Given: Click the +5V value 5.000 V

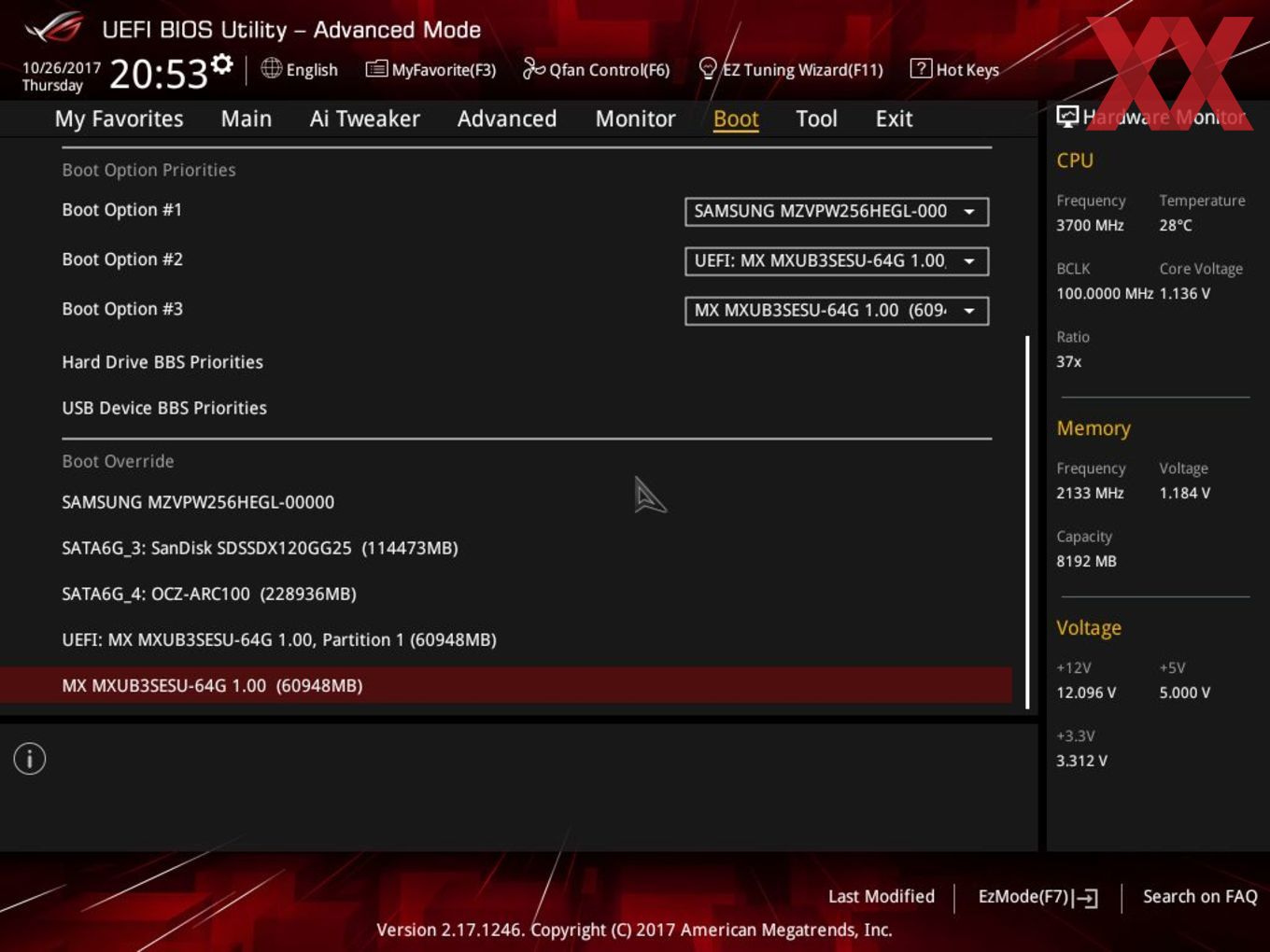Looking at the screenshot, I should point(1185,693).
